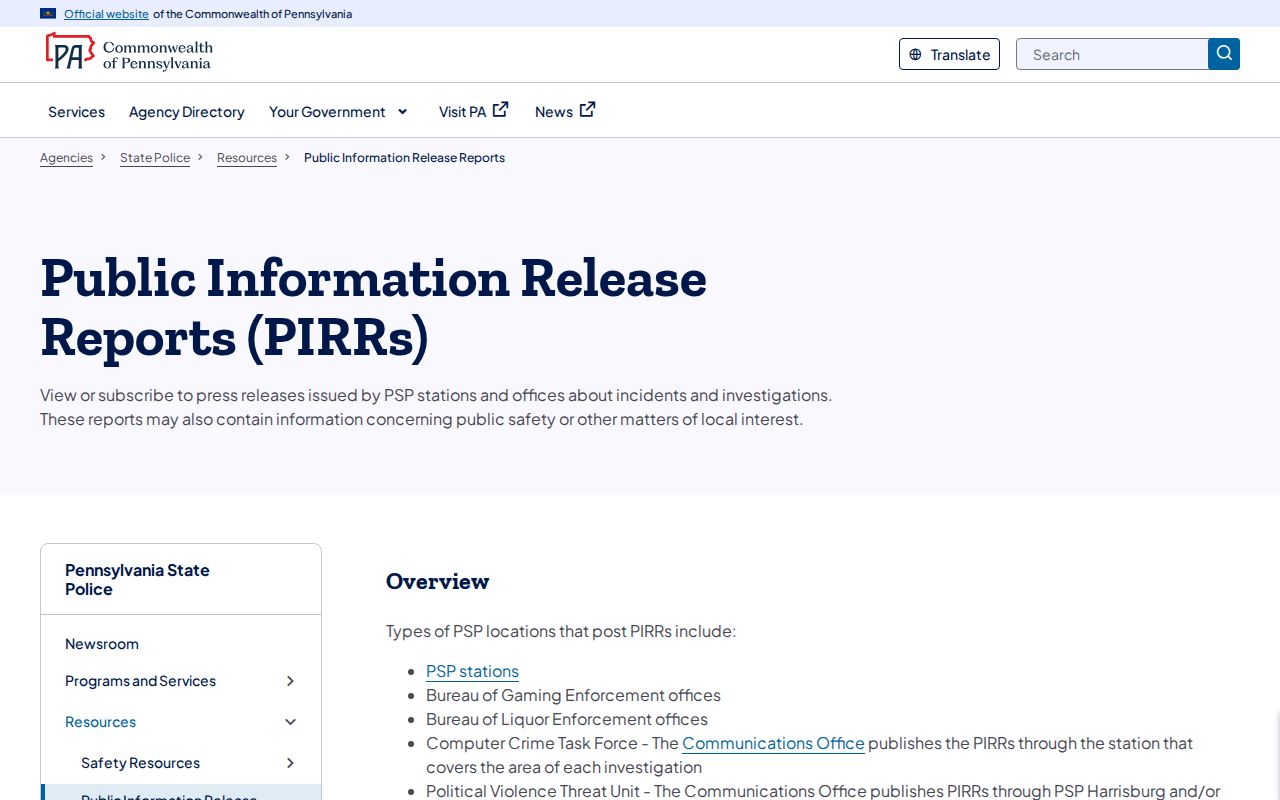Open Safety Resources in sidebar
The width and height of the screenshot is (1280, 800).
tap(140, 763)
